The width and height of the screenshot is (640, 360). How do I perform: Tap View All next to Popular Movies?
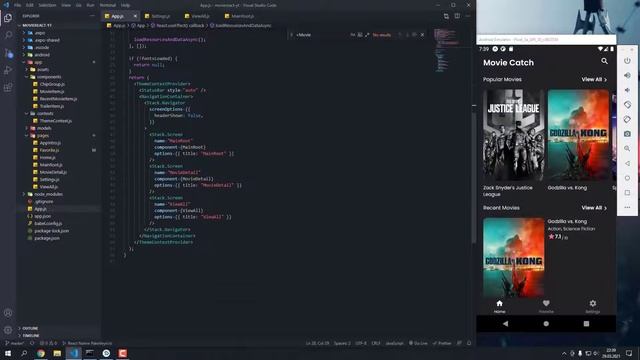(x=594, y=80)
